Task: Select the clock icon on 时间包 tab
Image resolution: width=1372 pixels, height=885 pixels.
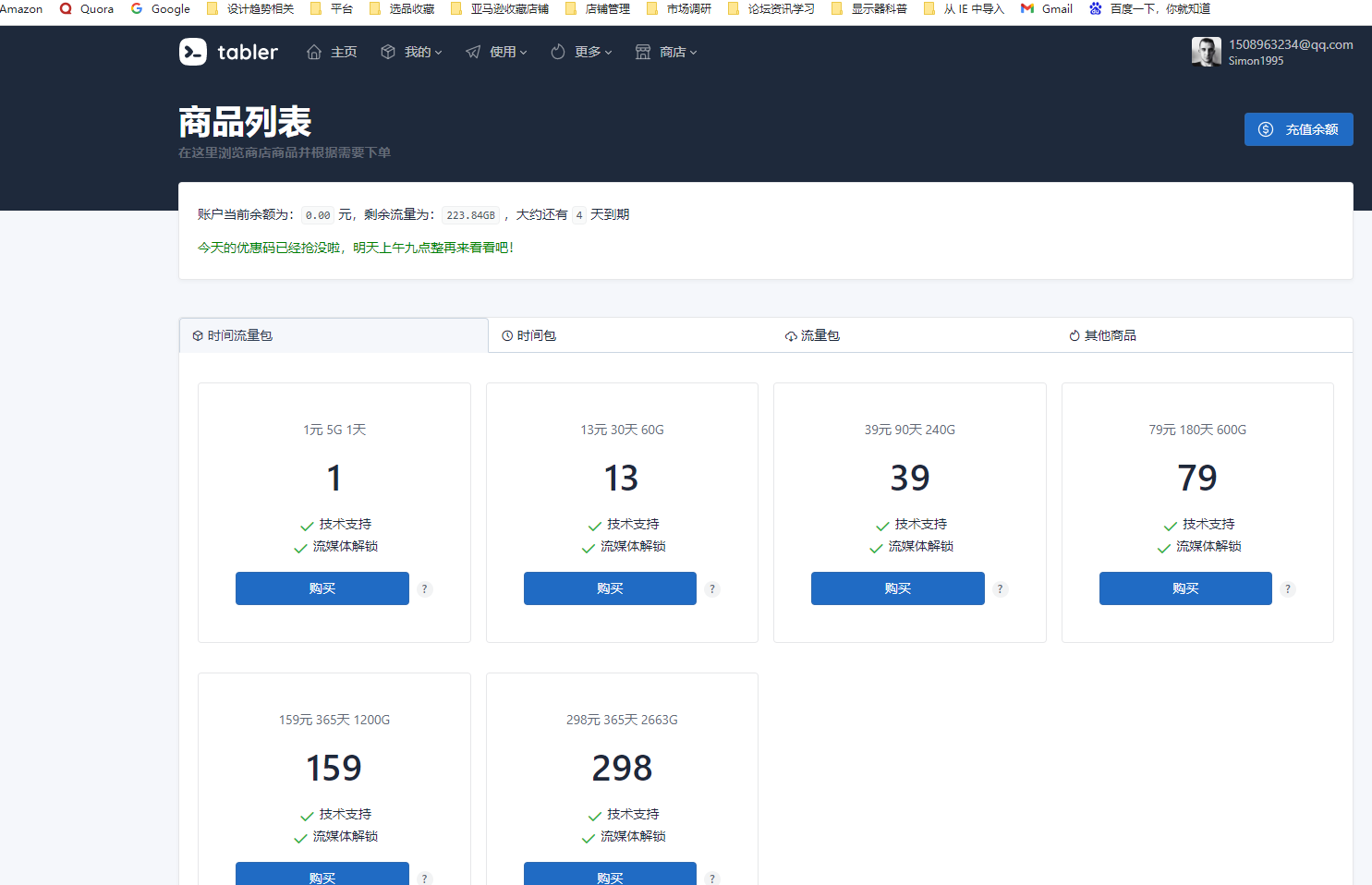Action: click(x=506, y=335)
